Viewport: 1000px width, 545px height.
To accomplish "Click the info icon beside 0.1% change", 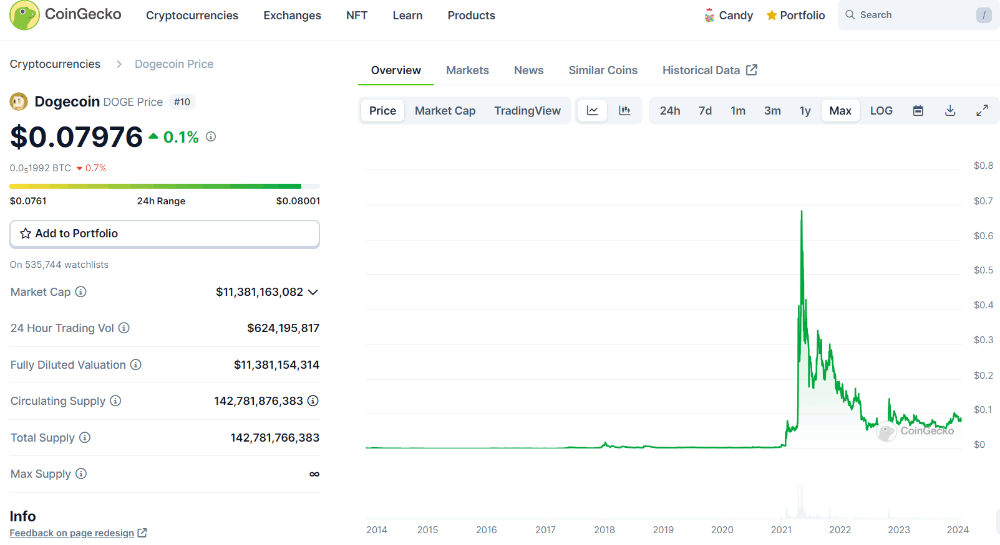I will [211, 136].
